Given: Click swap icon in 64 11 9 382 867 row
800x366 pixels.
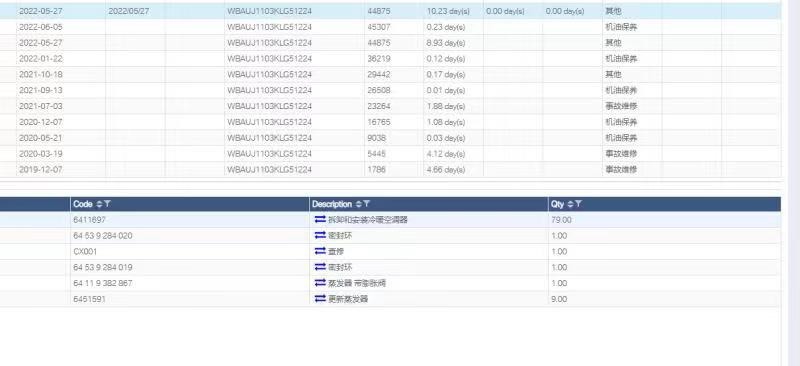Looking at the screenshot, I should click(320, 283).
